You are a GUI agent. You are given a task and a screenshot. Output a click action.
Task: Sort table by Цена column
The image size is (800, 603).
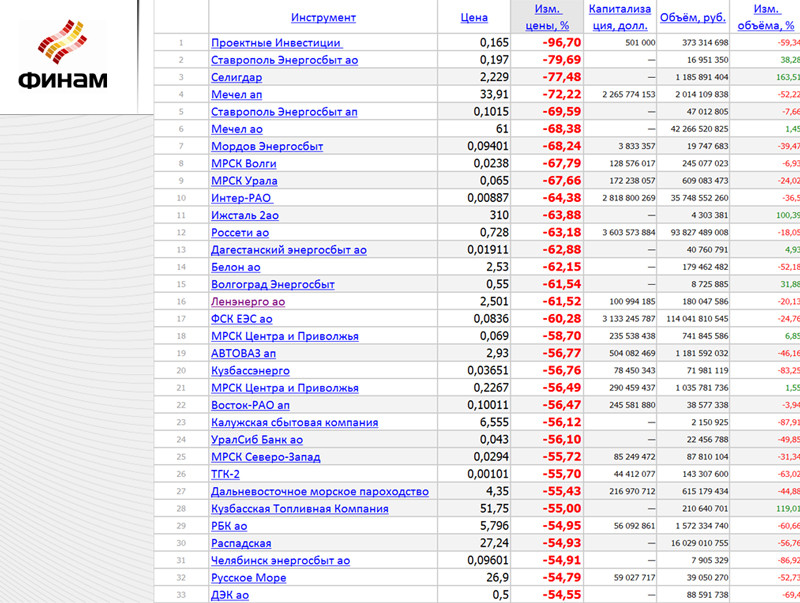coord(474,17)
